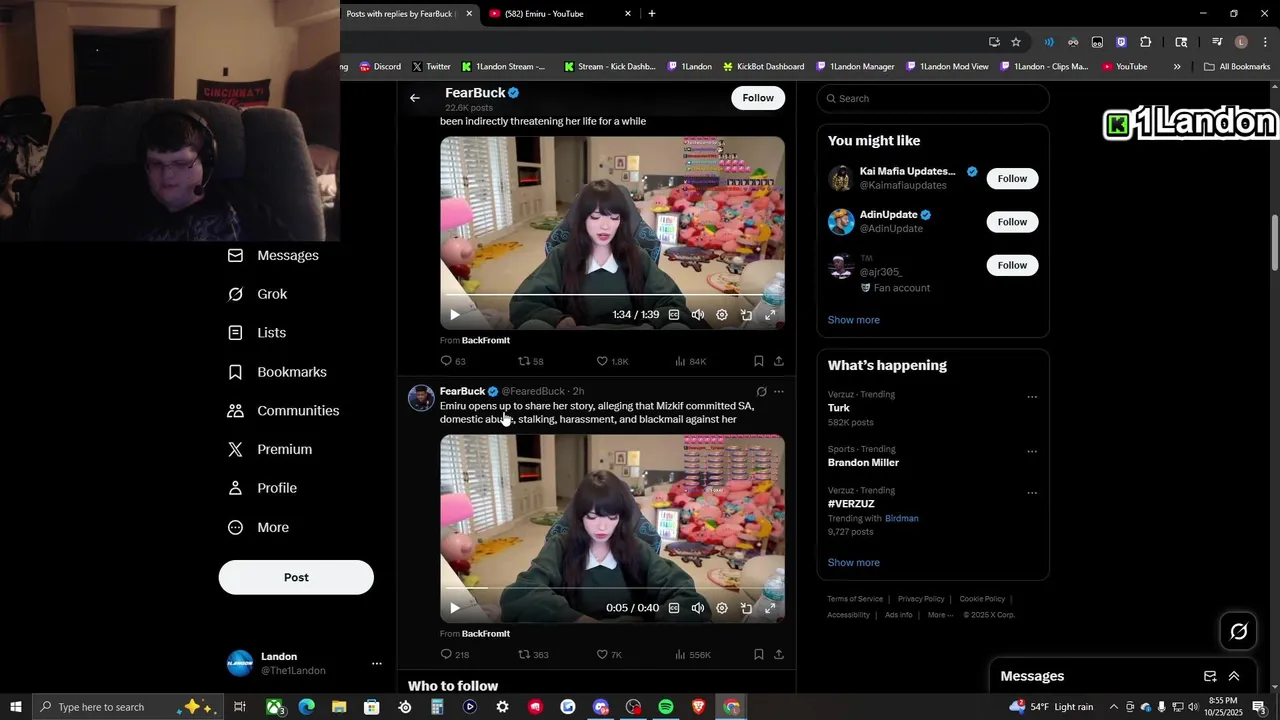Like the post with 7K likes

coord(609,655)
